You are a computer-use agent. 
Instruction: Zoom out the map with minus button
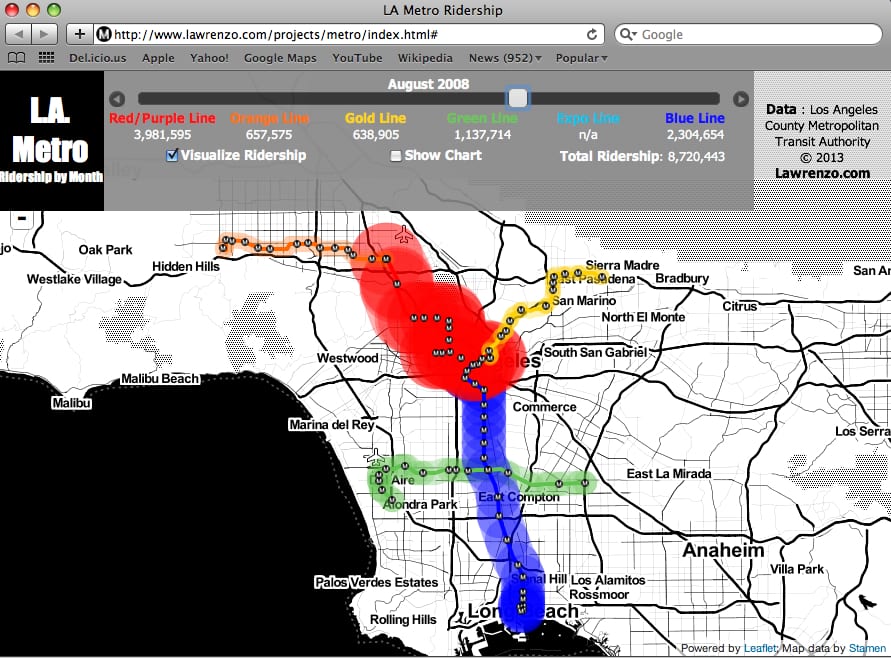pyautogui.click(x=22, y=218)
